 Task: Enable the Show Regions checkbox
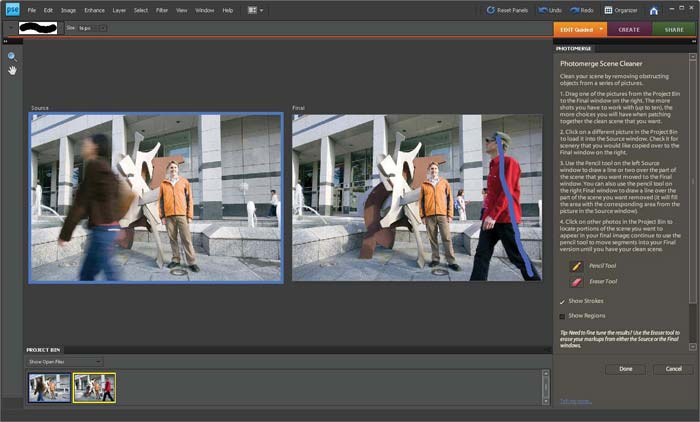point(562,316)
